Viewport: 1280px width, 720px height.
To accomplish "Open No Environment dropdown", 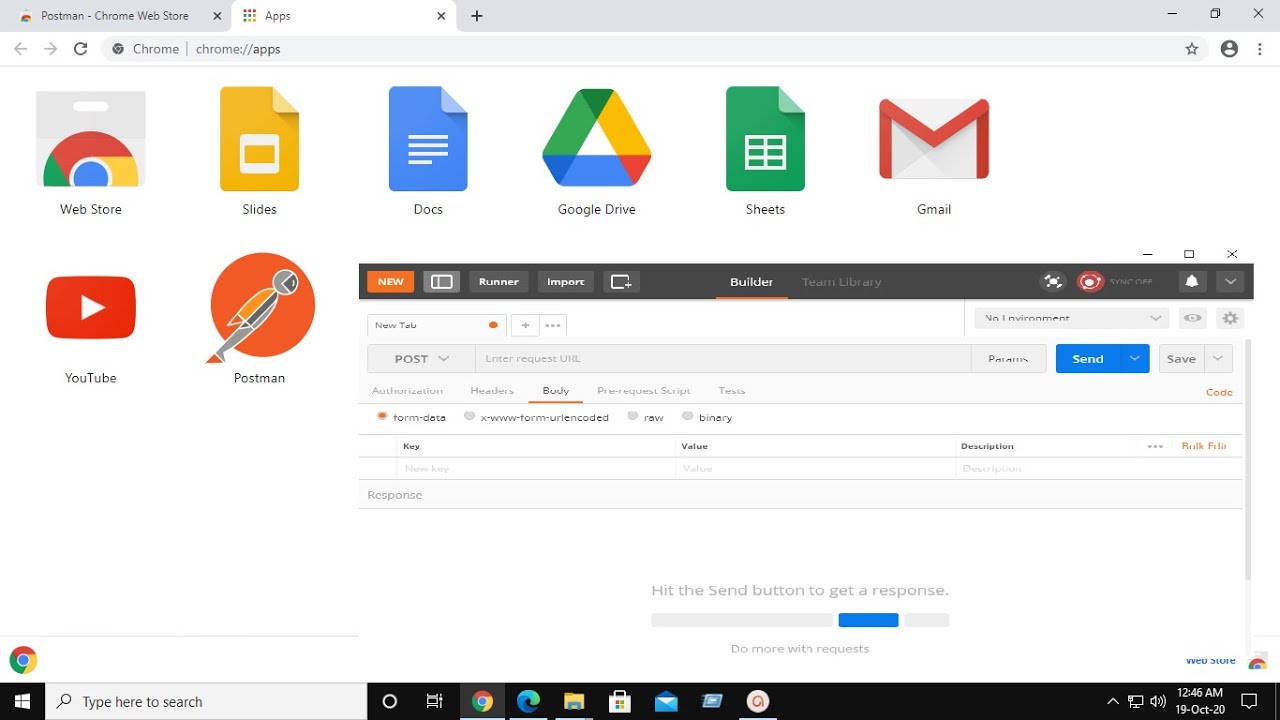I will (1072, 318).
